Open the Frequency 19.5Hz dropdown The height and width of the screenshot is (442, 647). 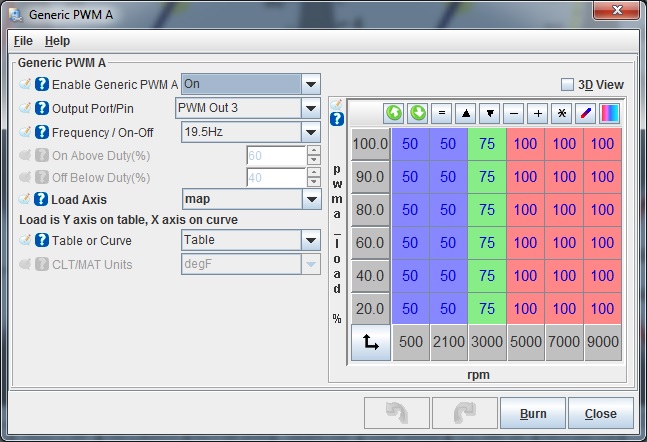311,132
